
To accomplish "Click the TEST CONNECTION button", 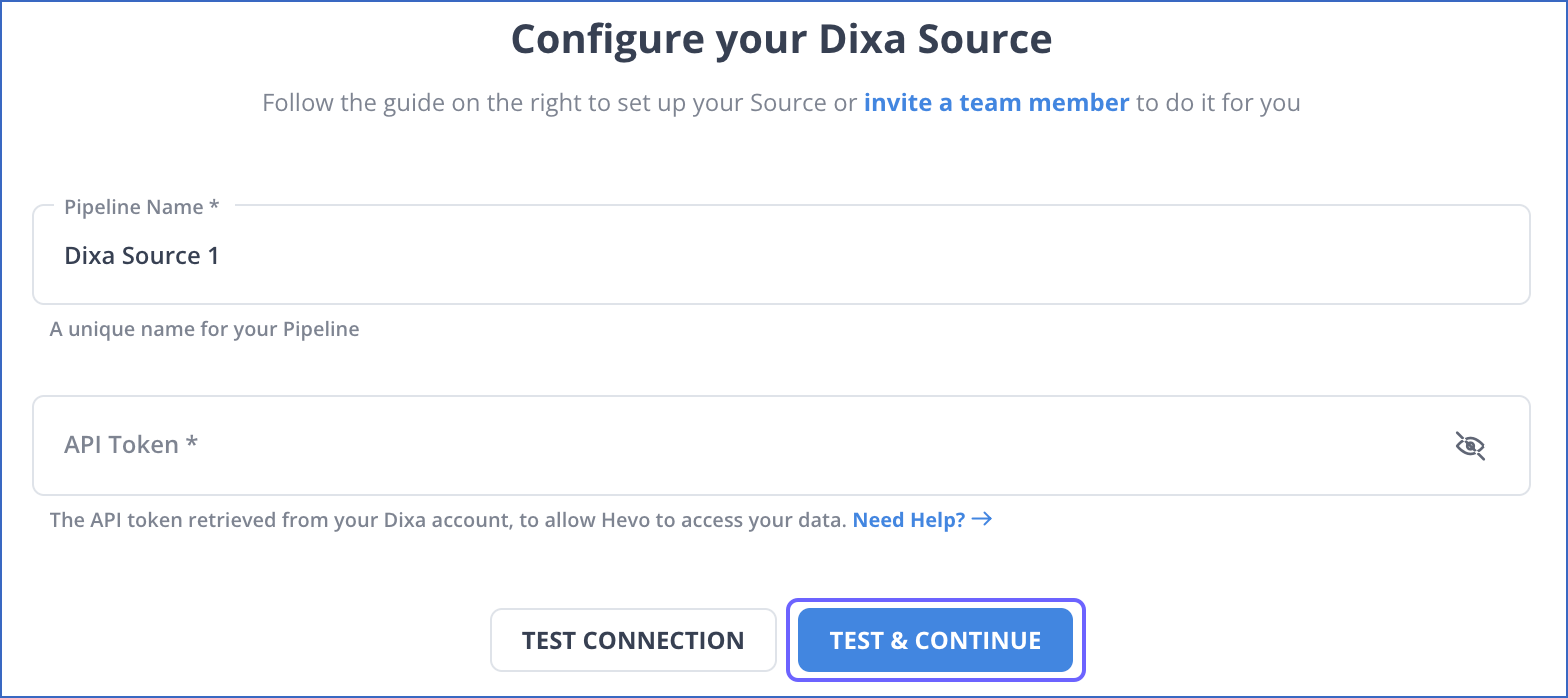I will (633, 640).
